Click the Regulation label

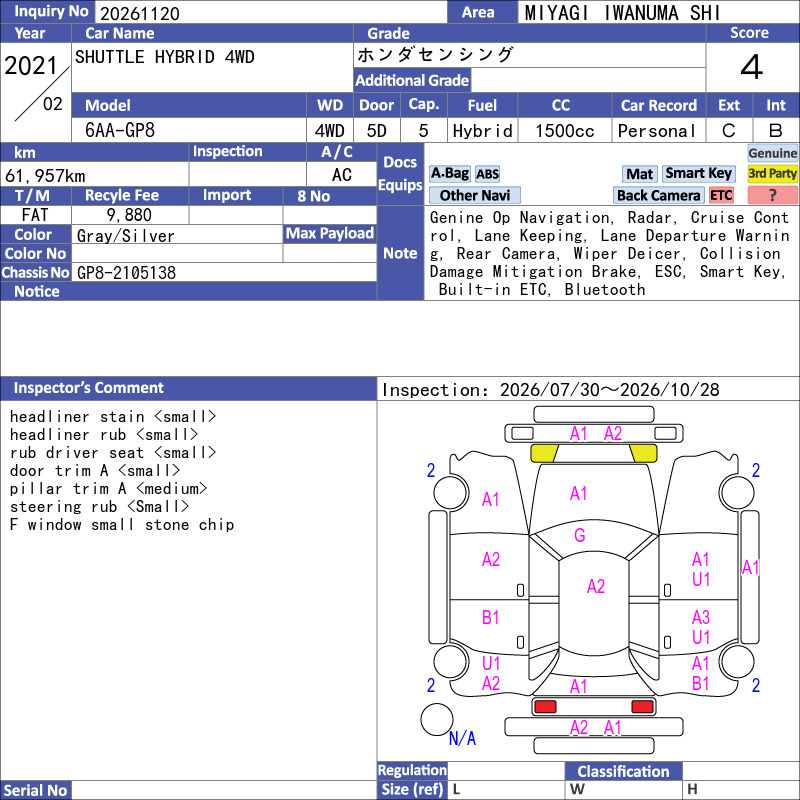tap(412, 770)
